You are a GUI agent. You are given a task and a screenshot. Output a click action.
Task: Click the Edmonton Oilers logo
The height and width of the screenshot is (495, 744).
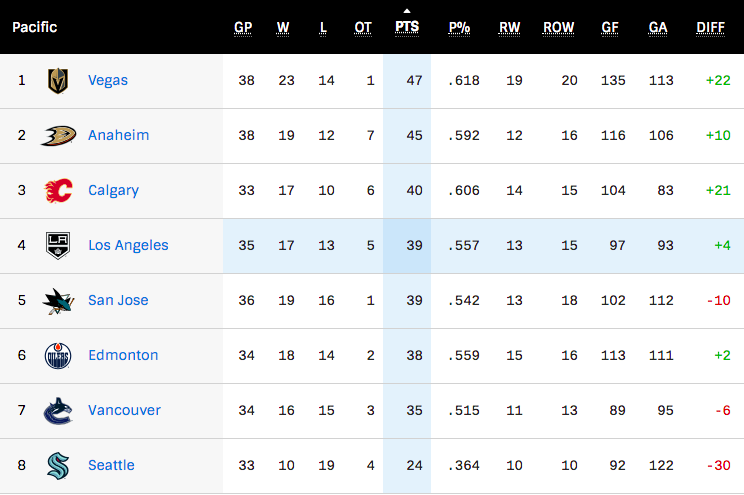58,356
